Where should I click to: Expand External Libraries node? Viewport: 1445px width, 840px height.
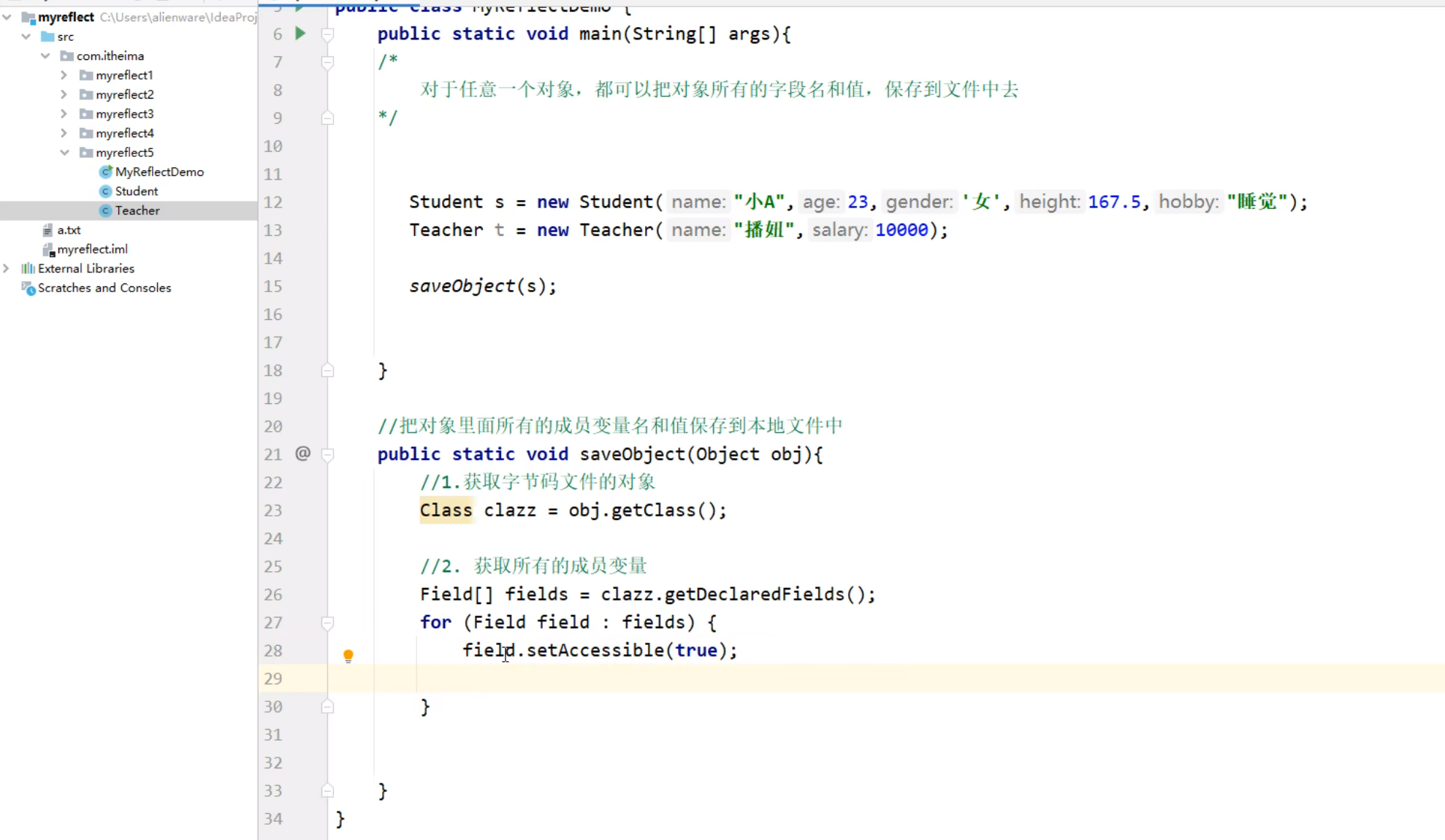tap(7, 269)
